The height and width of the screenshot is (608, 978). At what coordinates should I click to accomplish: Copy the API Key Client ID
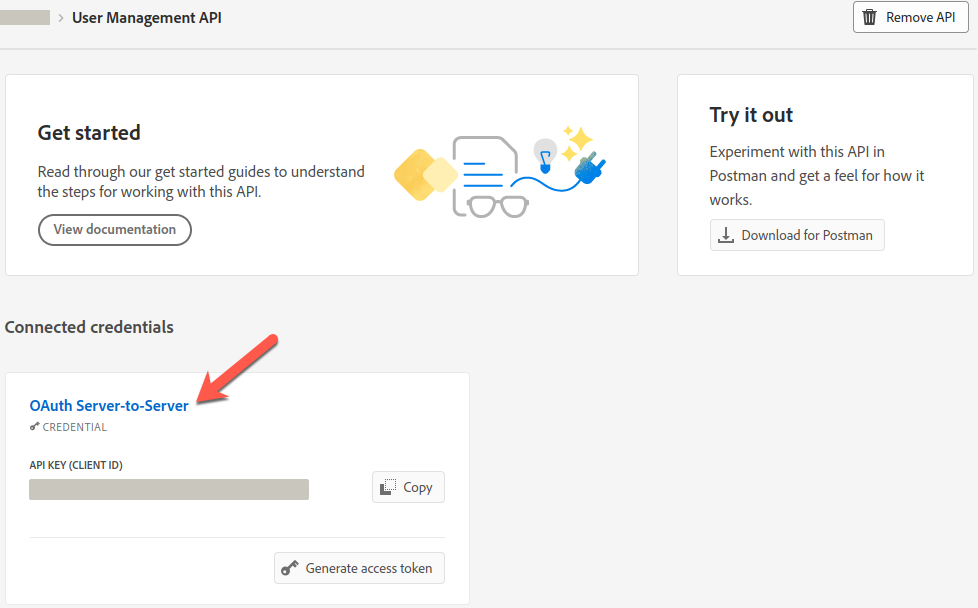point(408,487)
